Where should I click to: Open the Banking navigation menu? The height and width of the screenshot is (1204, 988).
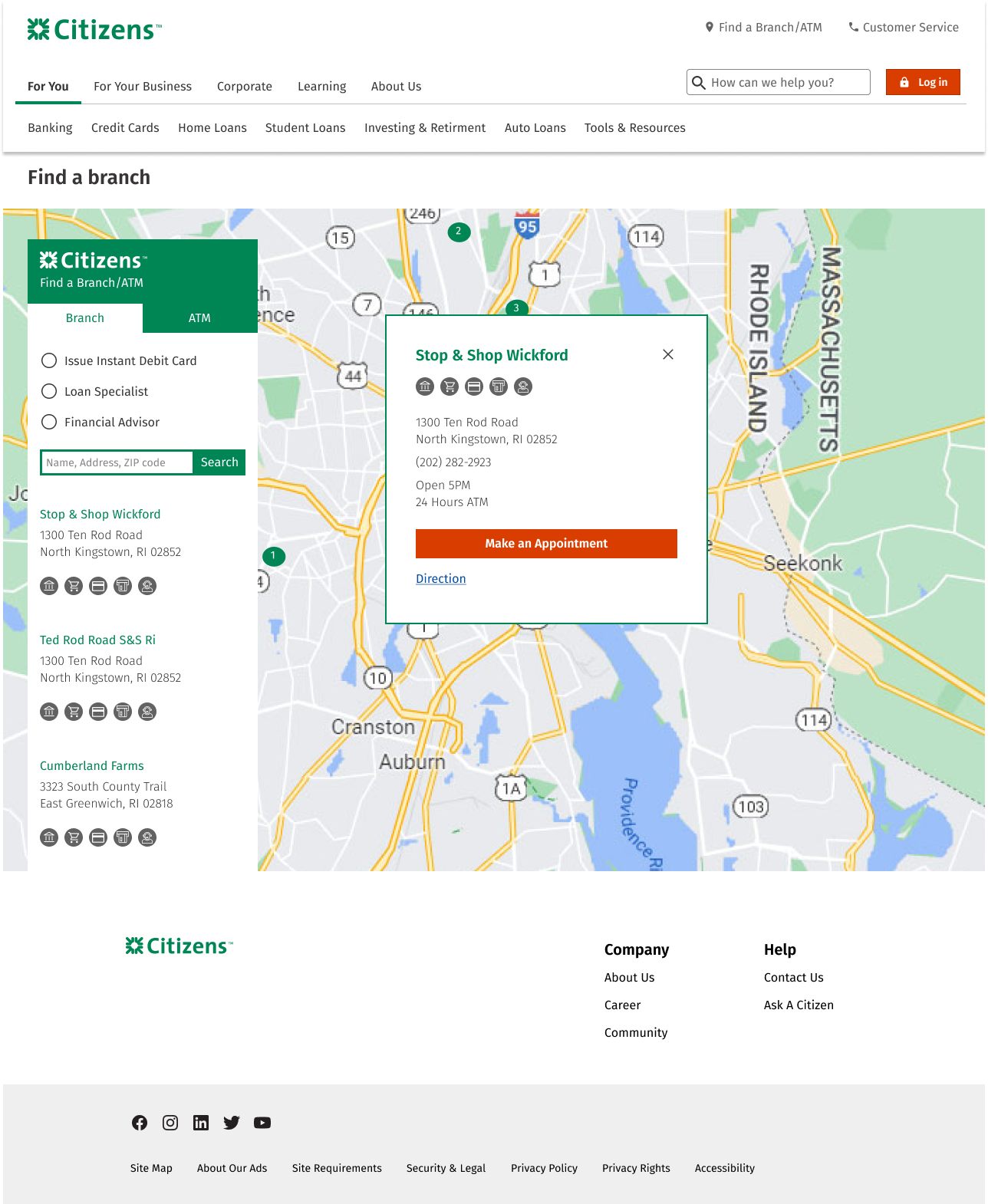[x=50, y=128]
